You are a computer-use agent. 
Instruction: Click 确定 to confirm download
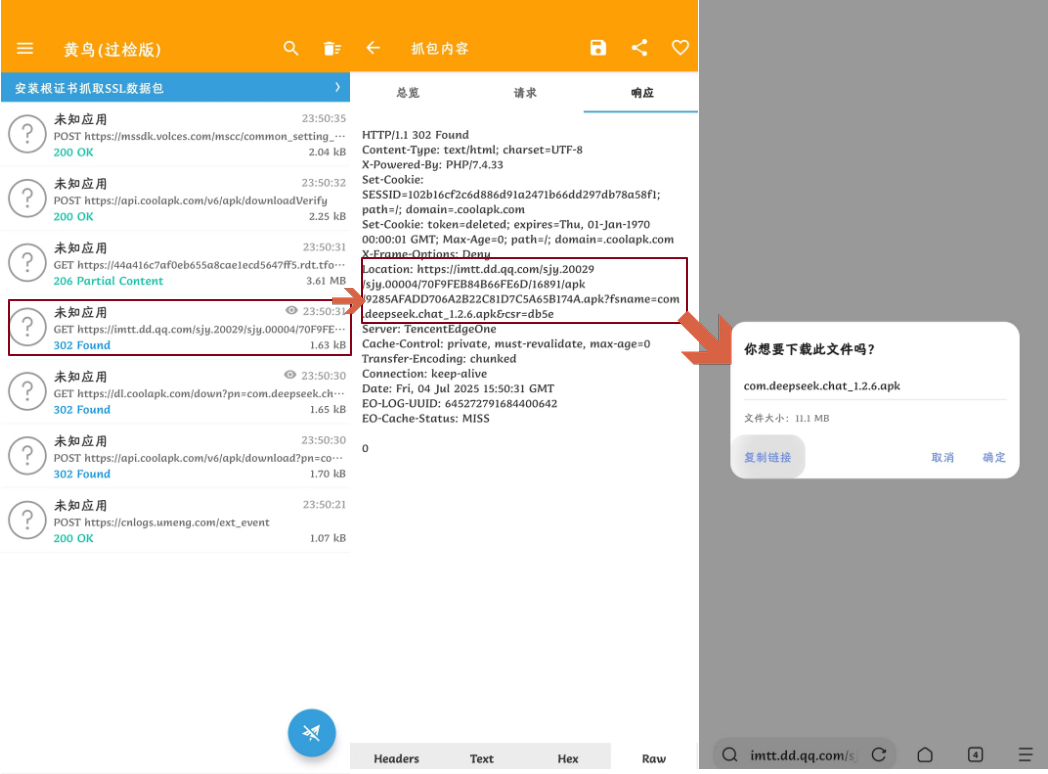click(x=994, y=457)
